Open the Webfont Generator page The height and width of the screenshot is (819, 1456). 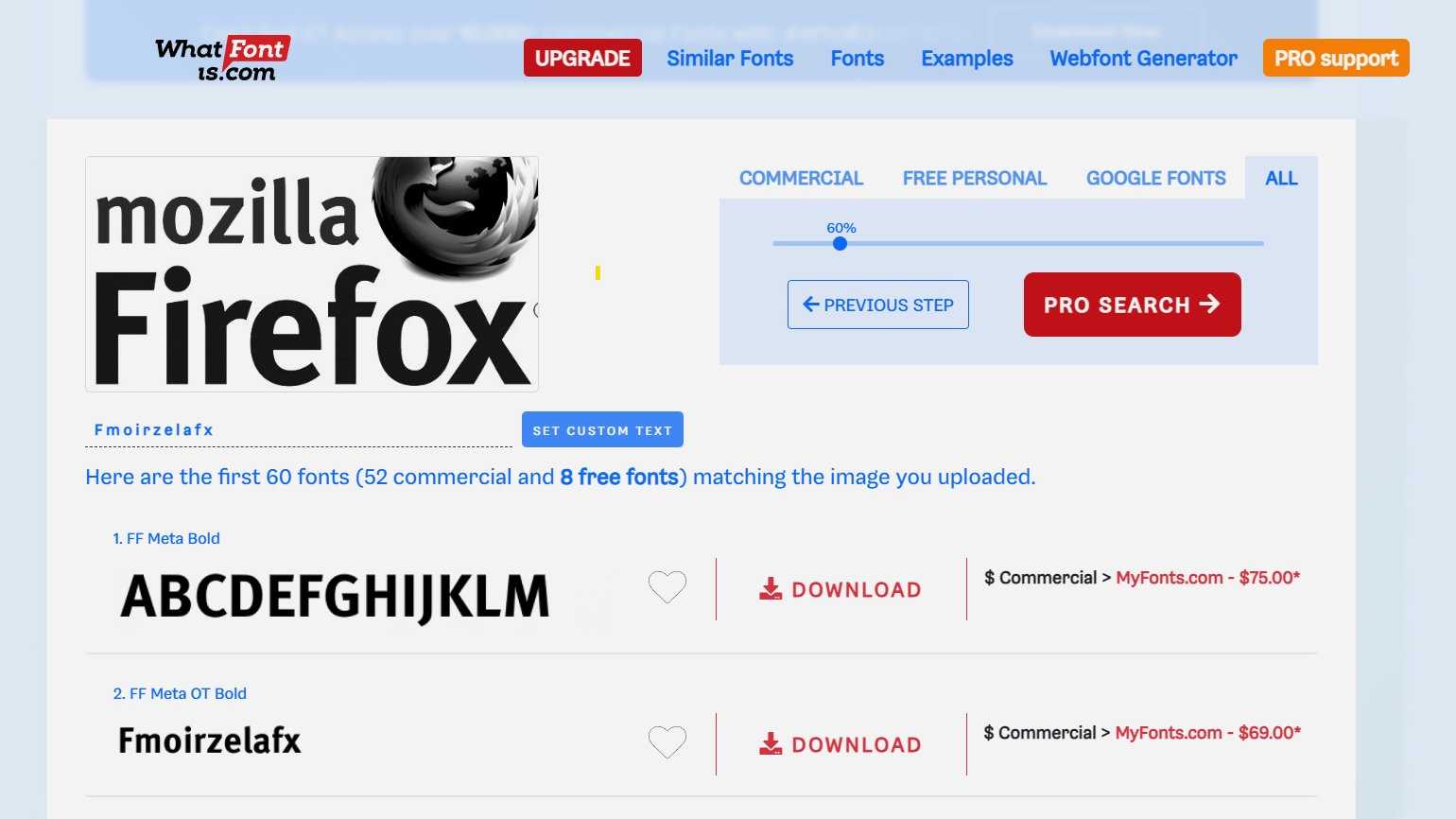pyautogui.click(x=1143, y=58)
